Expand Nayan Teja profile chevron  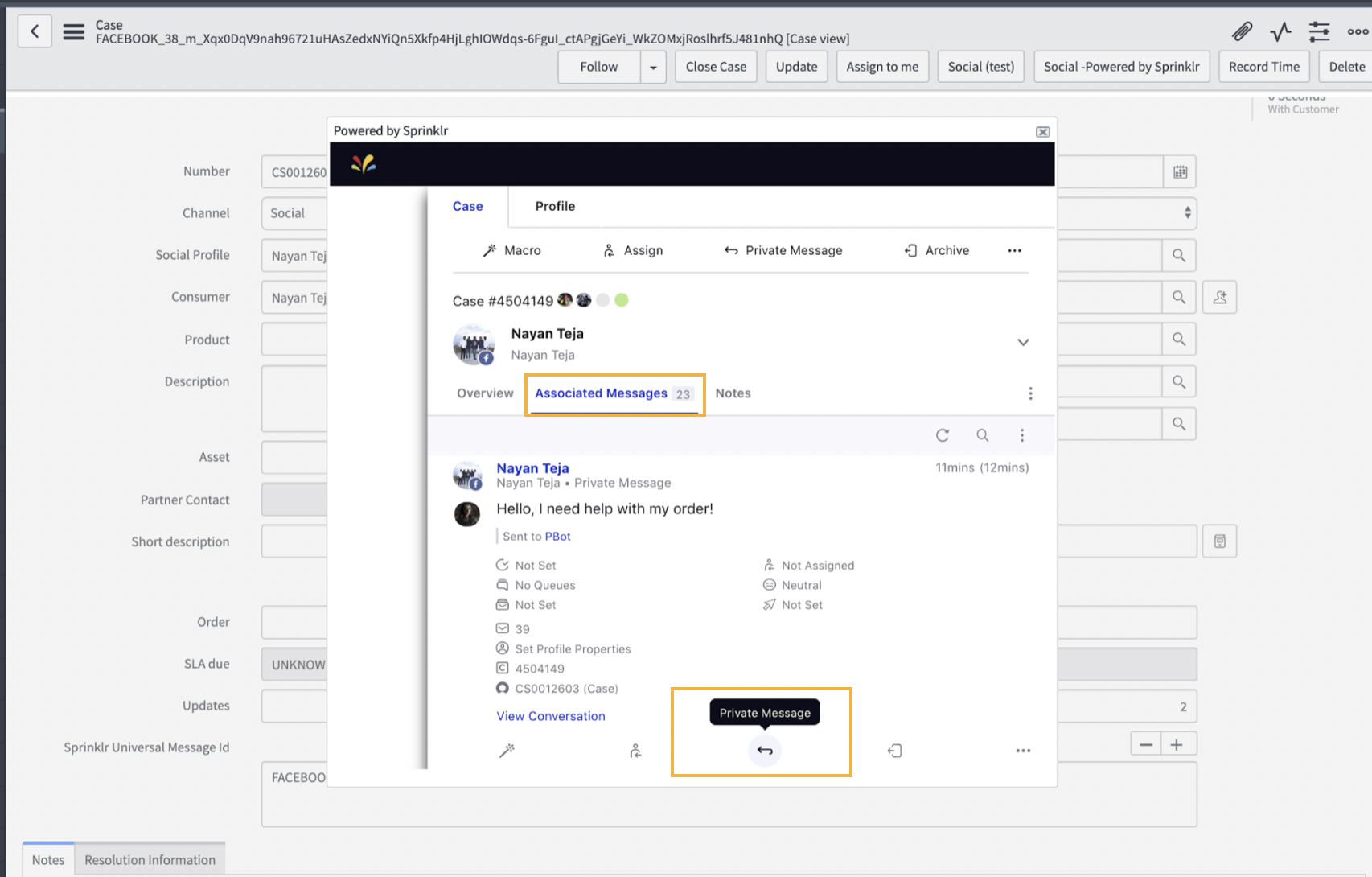click(1023, 342)
